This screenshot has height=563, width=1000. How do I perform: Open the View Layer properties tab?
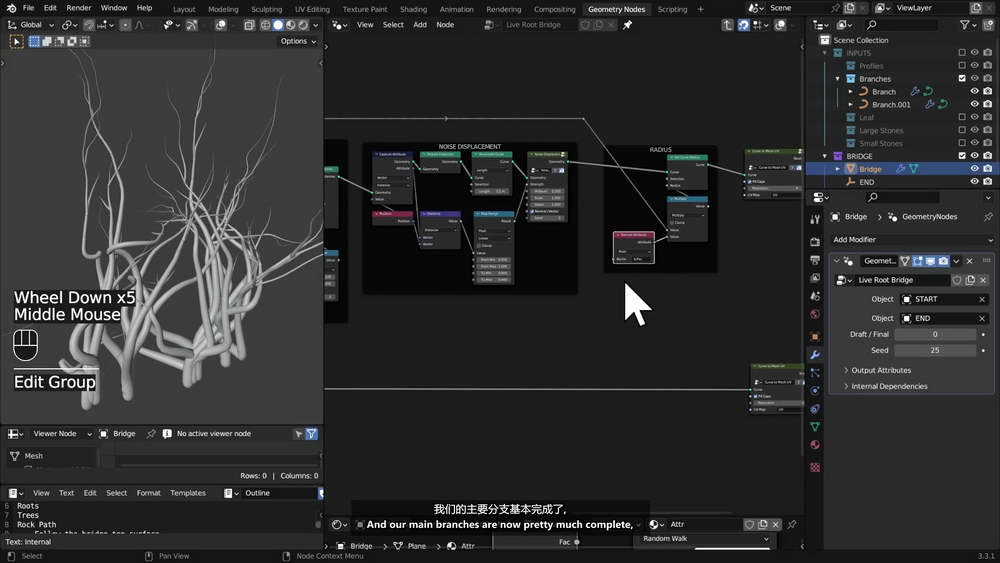click(814, 278)
